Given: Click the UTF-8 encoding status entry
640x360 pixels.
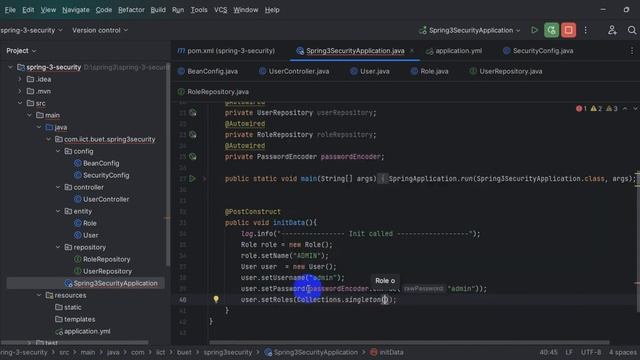Looking at the screenshot, I should pos(591,352).
